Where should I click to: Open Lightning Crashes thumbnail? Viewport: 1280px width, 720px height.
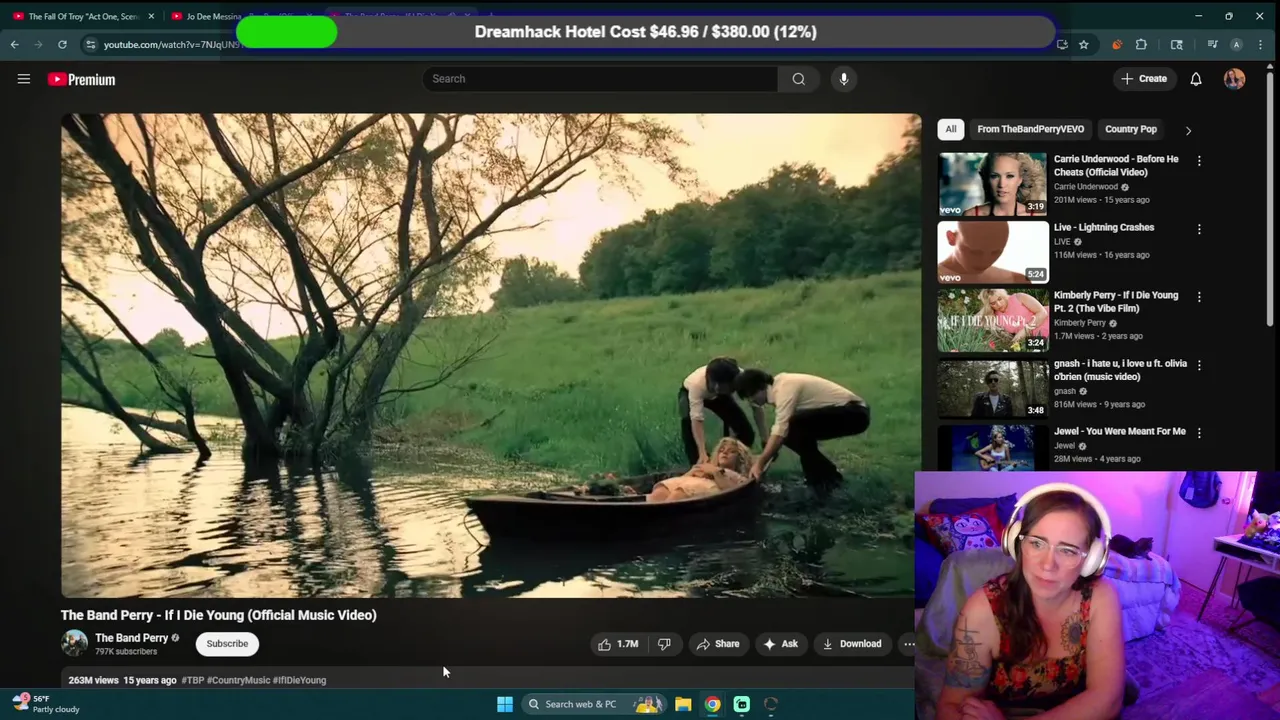coord(992,251)
